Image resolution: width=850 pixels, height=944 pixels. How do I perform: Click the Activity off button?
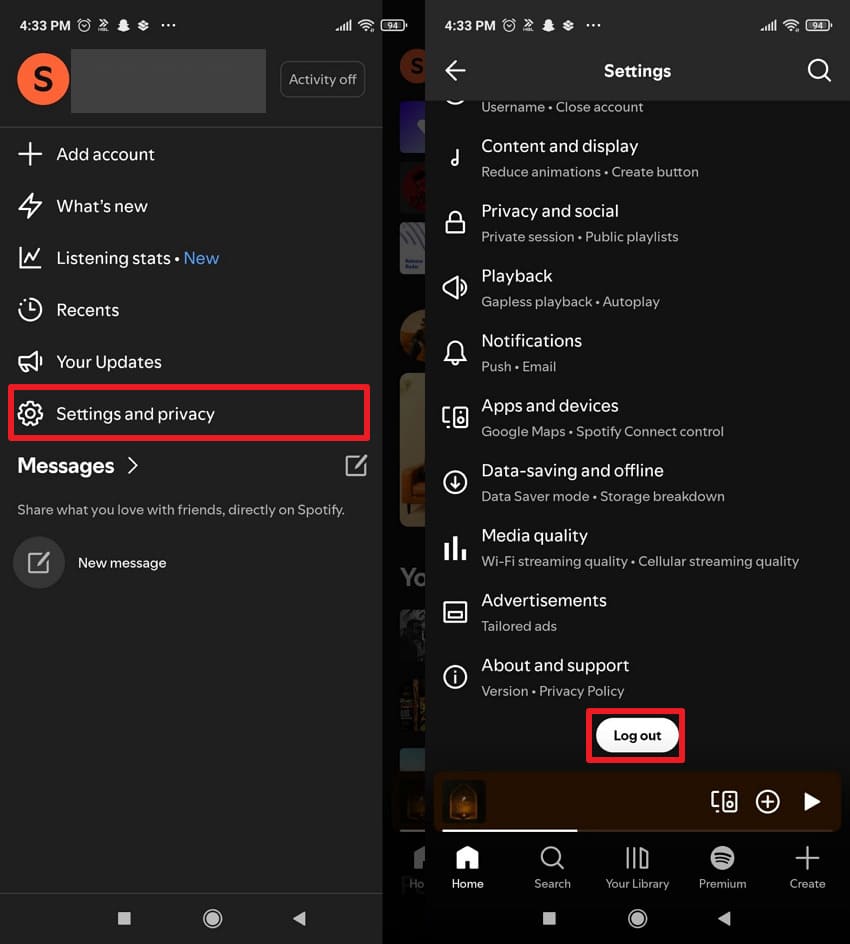pos(322,79)
